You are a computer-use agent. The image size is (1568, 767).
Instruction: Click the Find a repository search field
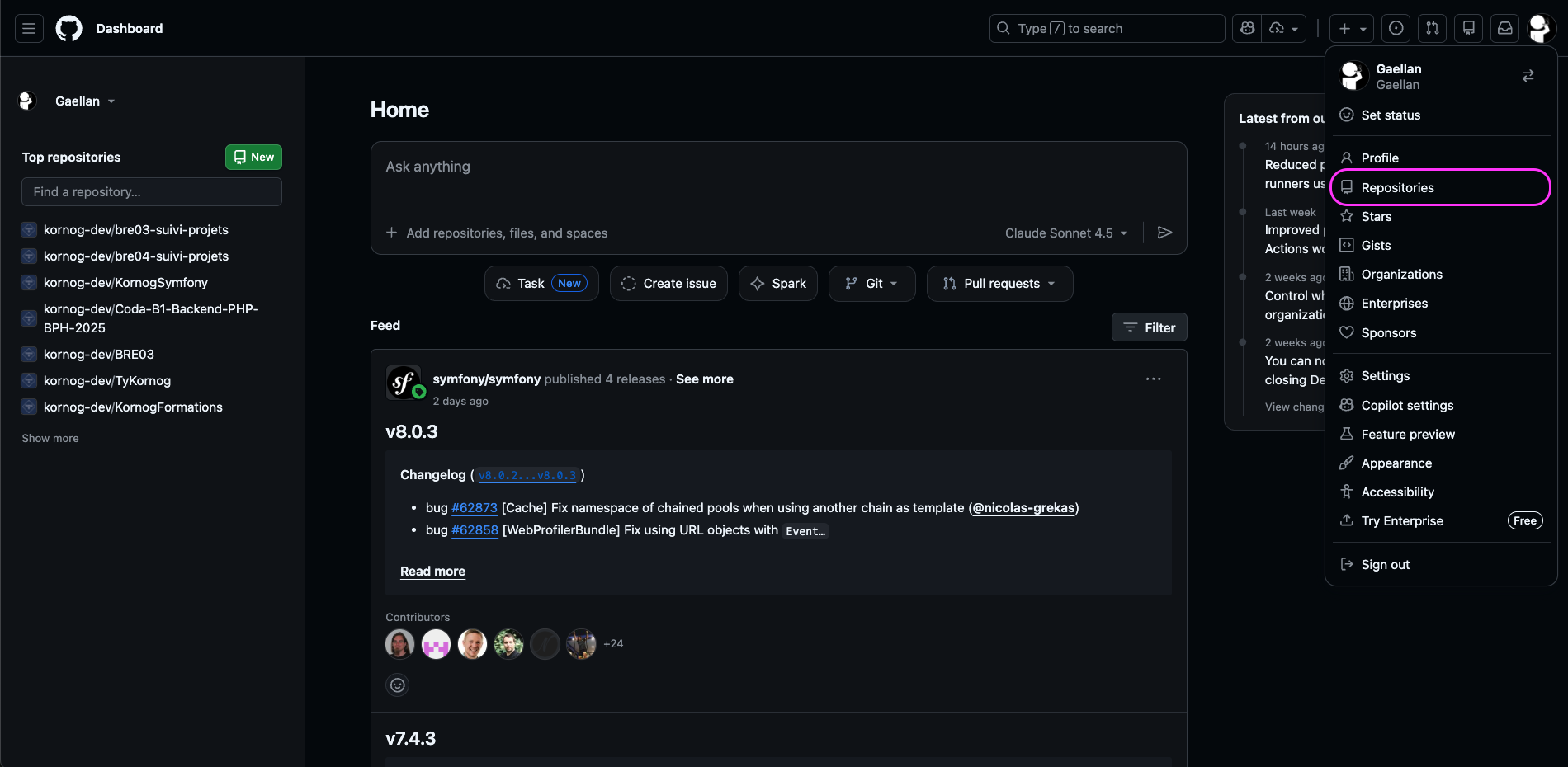[152, 191]
